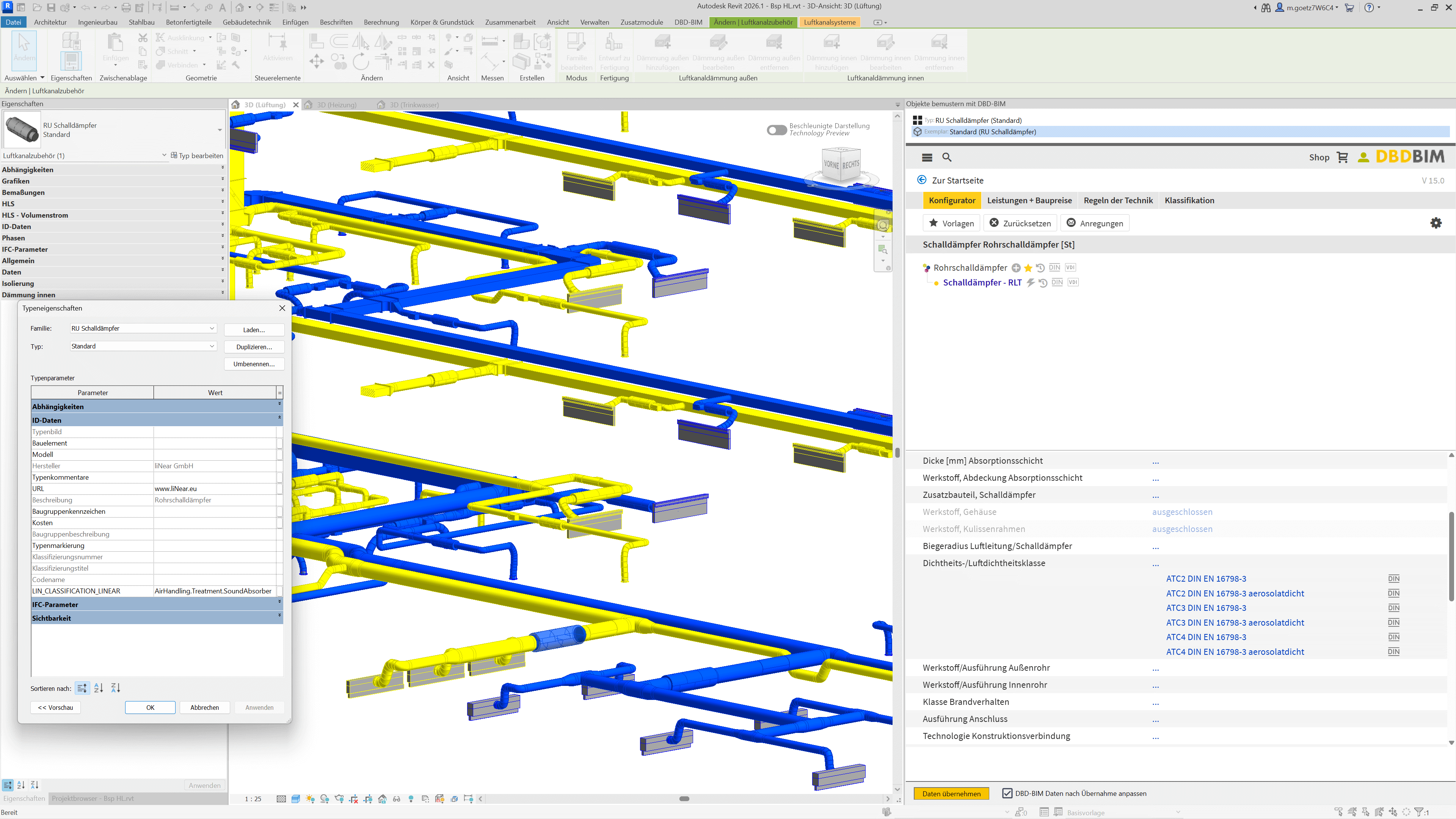Toggle Beschleunigte Darstellung switch

777,130
